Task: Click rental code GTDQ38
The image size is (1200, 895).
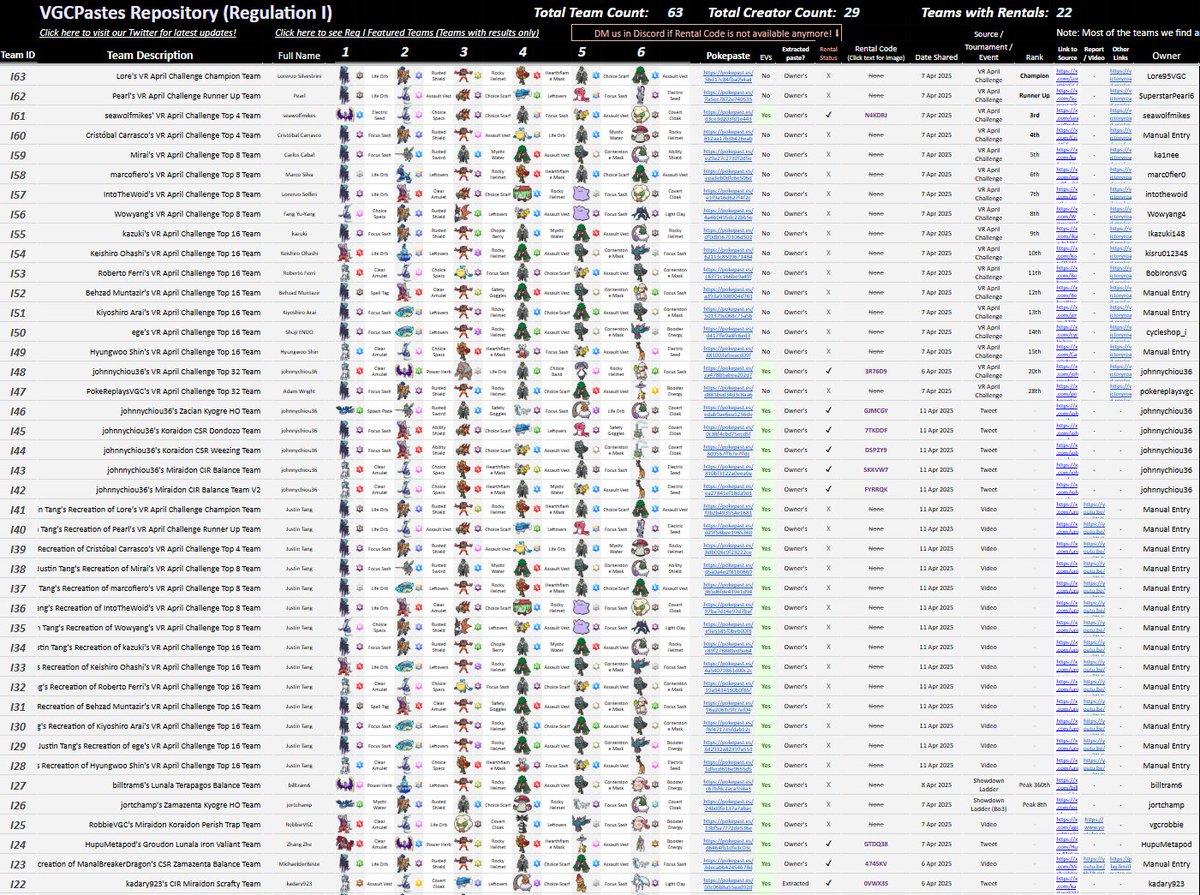Action: [x=875, y=844]
